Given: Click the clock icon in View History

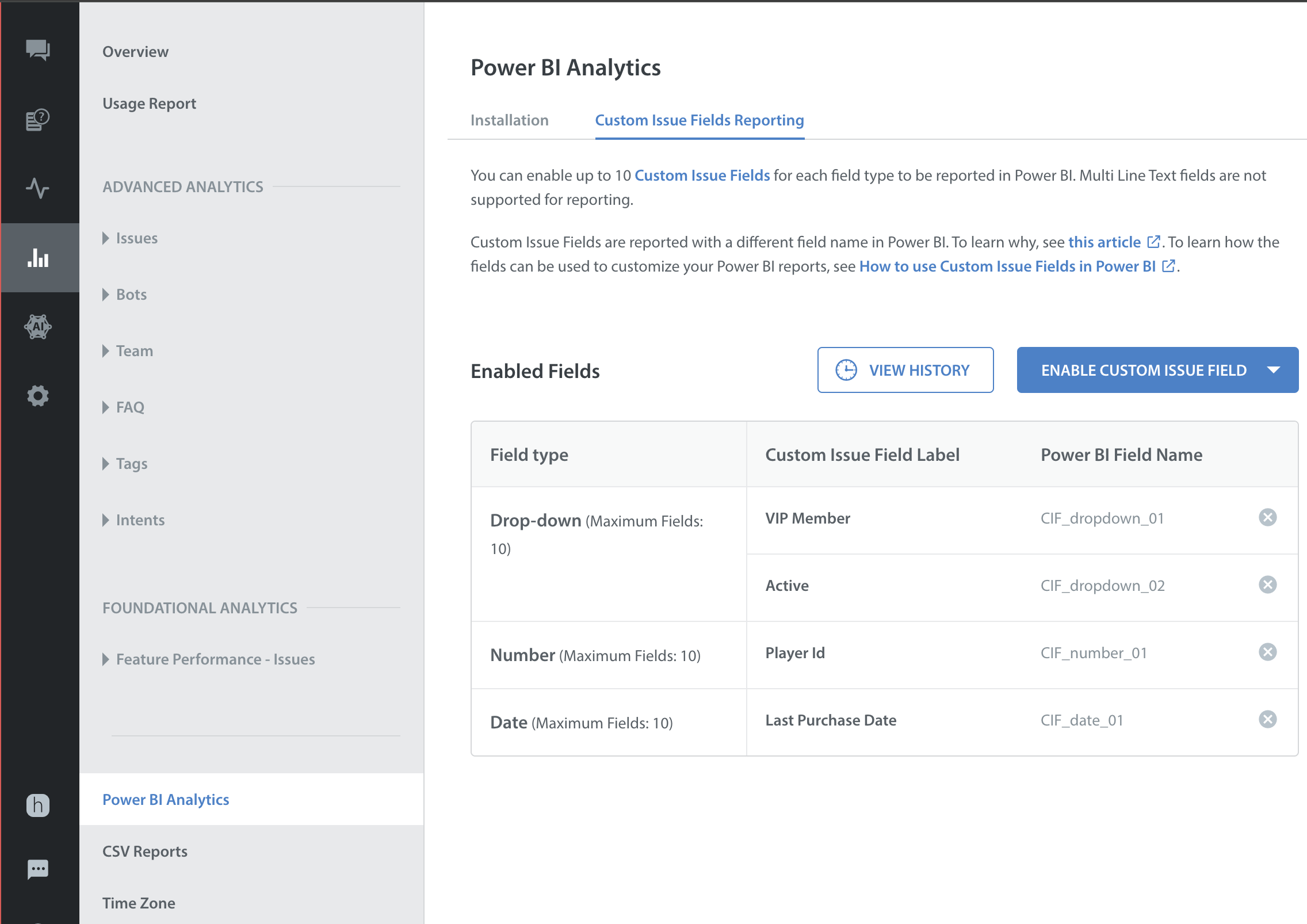Looking at the screenshot, I should (846, 370).
